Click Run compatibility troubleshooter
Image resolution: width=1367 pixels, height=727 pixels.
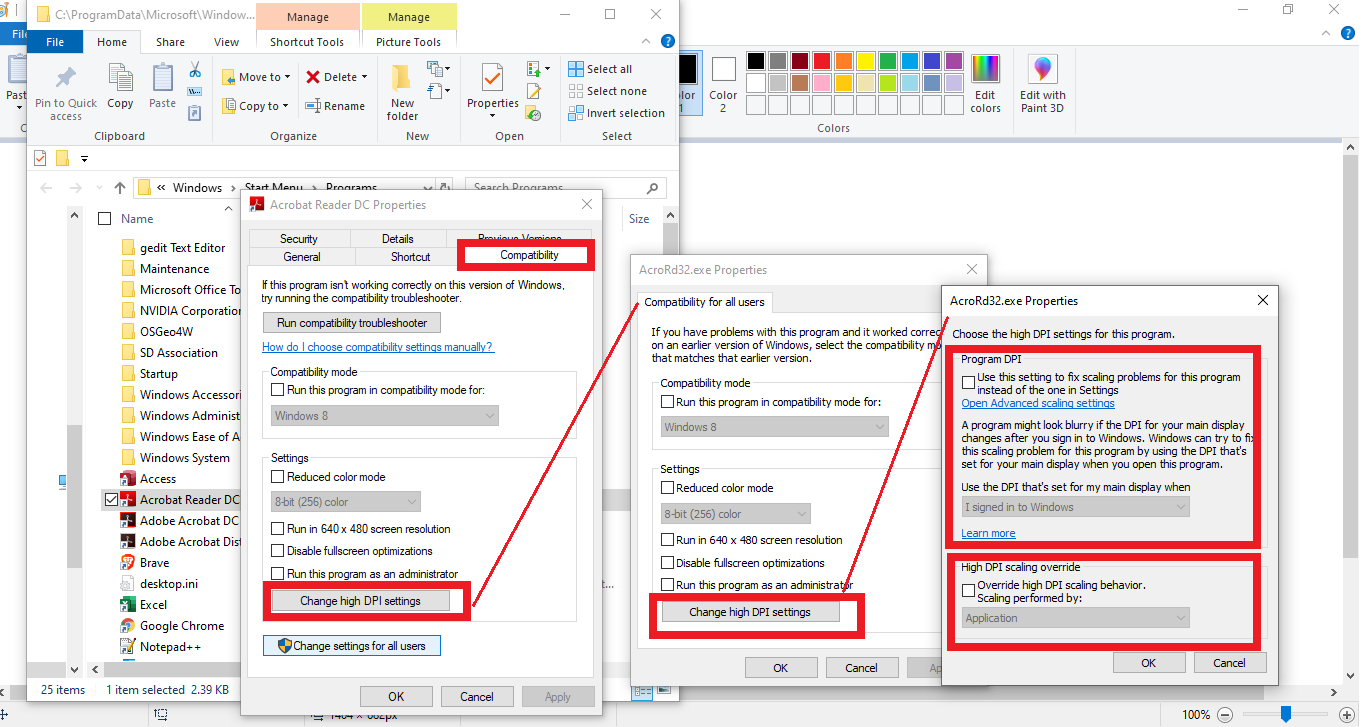click(351, 322)
